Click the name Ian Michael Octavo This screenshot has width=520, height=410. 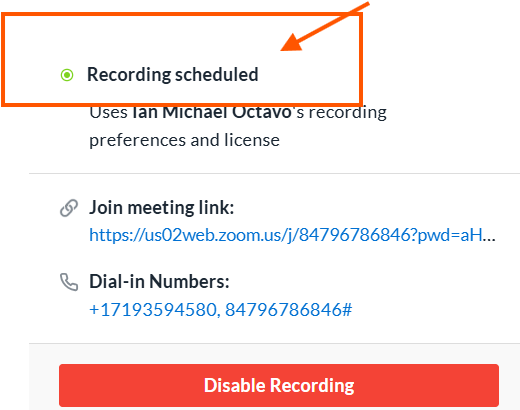click(212, 112)
